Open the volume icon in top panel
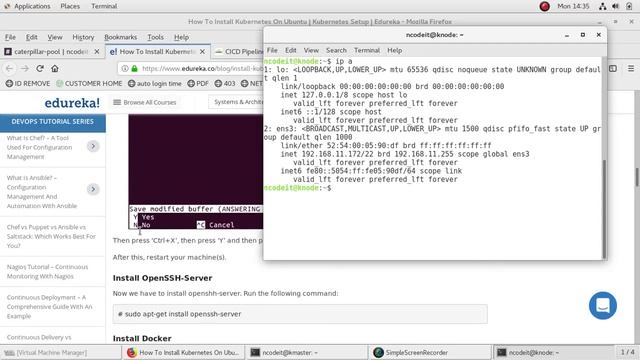 (616, 6)
